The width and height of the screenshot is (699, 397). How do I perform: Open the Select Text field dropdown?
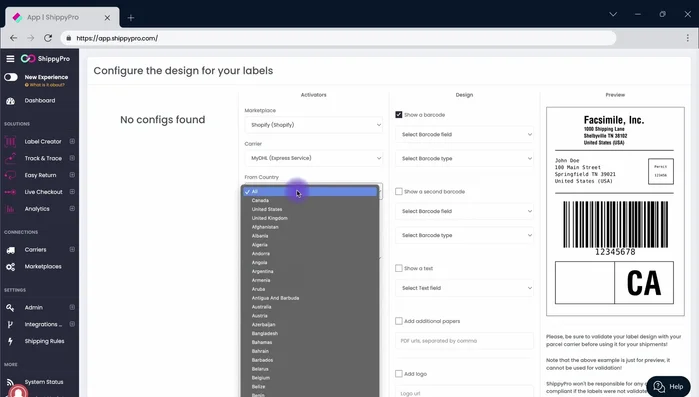pos(464,288)
